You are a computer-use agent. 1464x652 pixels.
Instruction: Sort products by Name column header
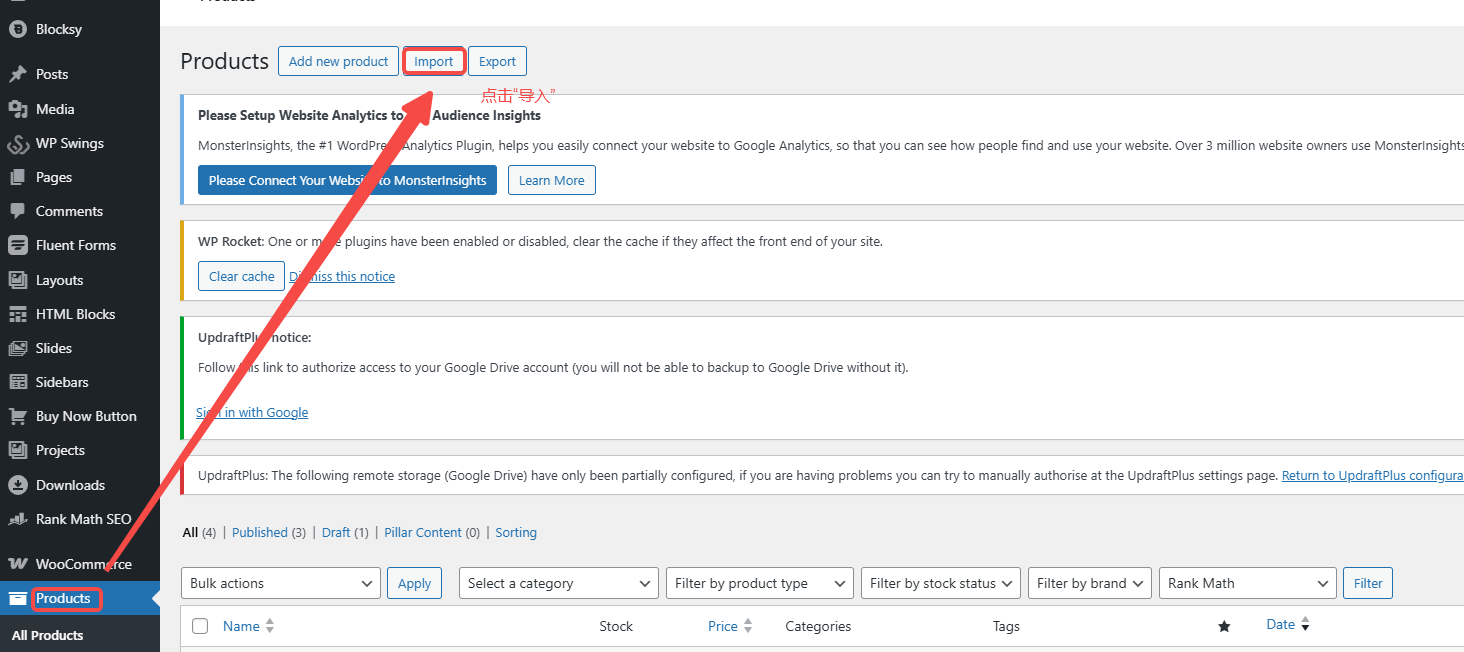pyautogui.click(x=241, y=626)
